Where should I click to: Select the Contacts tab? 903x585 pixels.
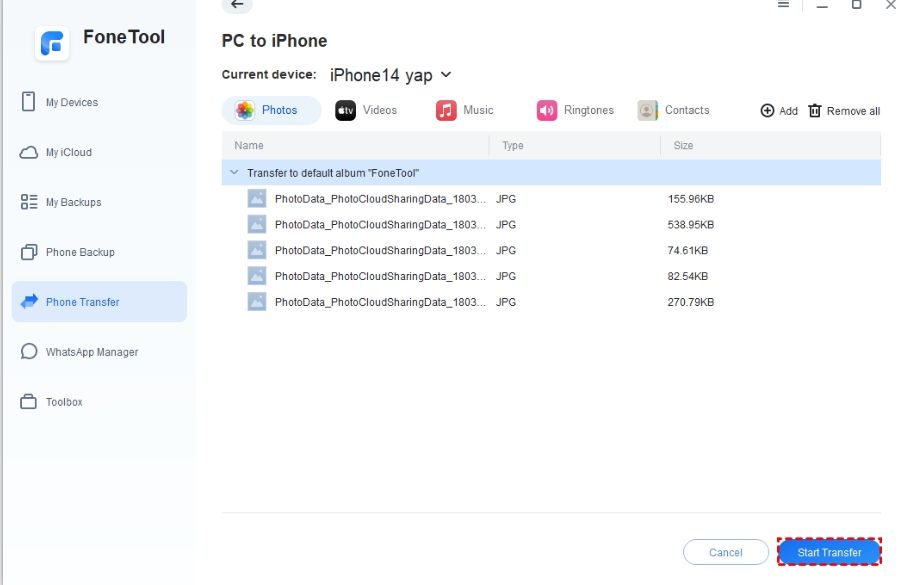click(674, 110)
